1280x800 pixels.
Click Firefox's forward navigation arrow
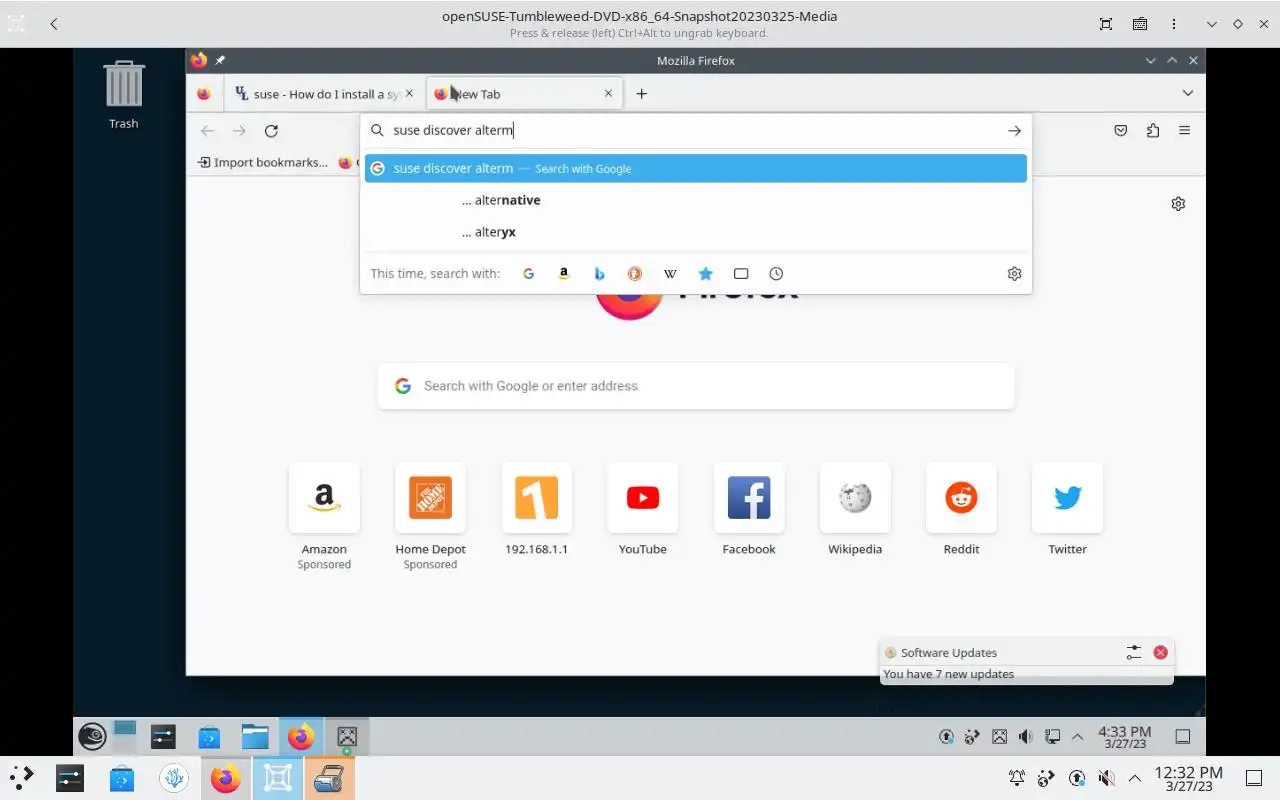click(x=239, y=131)
